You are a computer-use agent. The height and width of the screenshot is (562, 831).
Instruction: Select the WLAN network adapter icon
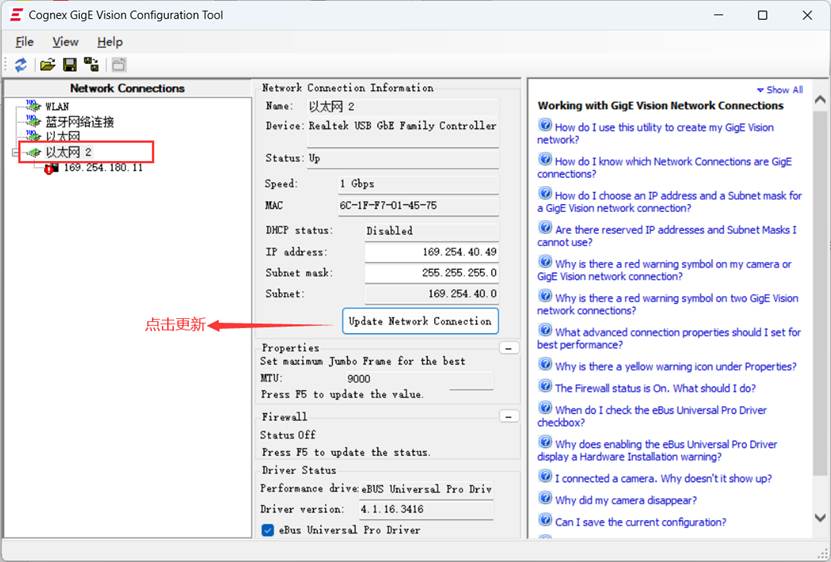33,106
